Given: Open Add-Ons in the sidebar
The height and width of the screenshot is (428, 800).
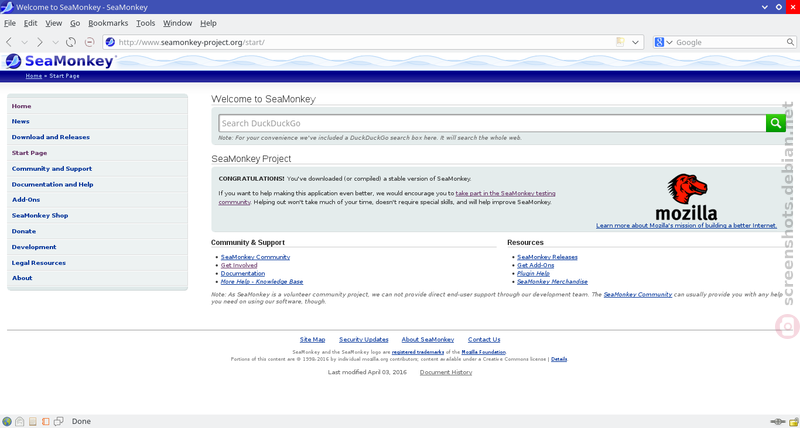Looking at the screenshot, I should coord(26,200).
